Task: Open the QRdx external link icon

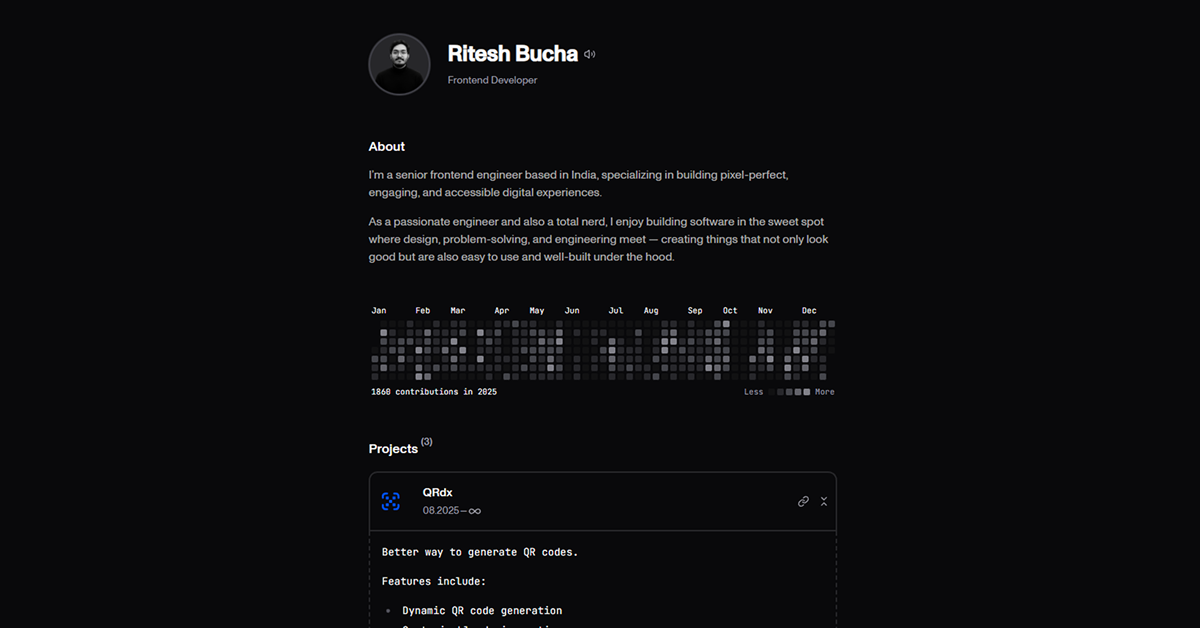Action: tap(803, 501)
